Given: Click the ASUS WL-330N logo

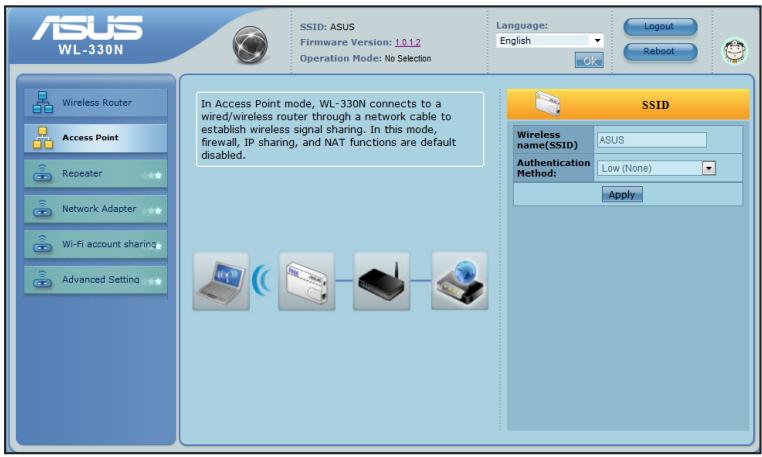Looking at the screenshot, I should pos(89,35).
